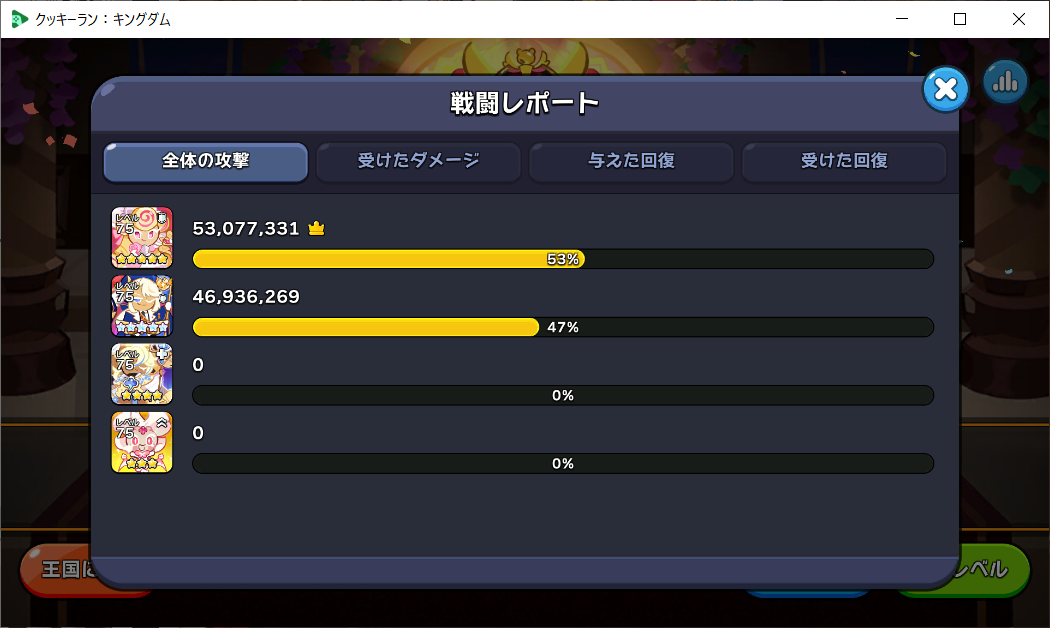Screen dimensions: 1050x628
Task: Click the 47% yellow damage bar
Action: click(x=366, y=327)
